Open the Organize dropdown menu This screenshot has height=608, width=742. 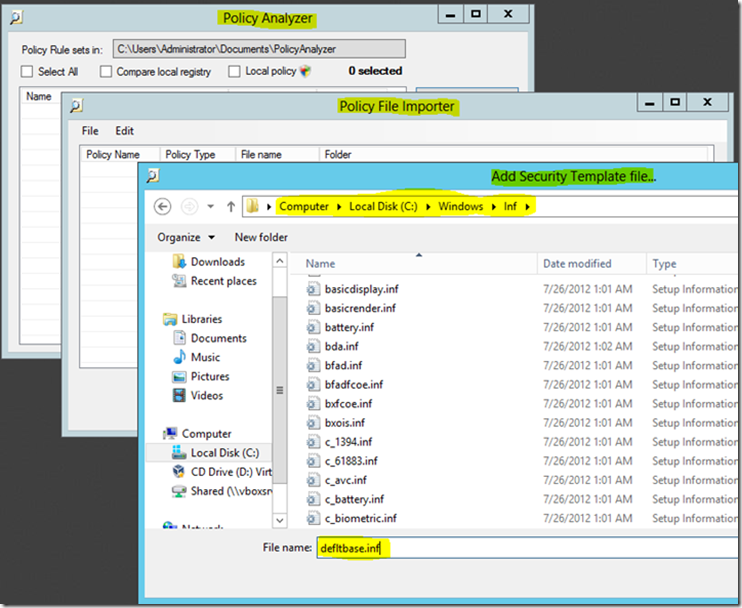tap(186, 238)
